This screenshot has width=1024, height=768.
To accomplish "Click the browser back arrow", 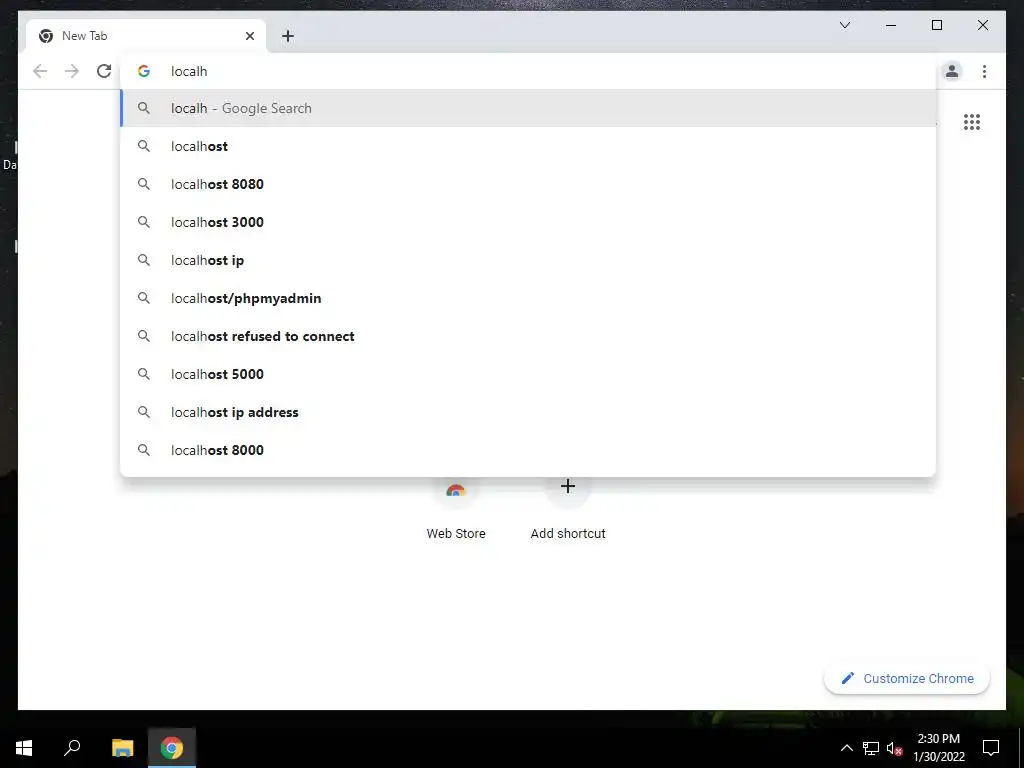I will point(40,71).
